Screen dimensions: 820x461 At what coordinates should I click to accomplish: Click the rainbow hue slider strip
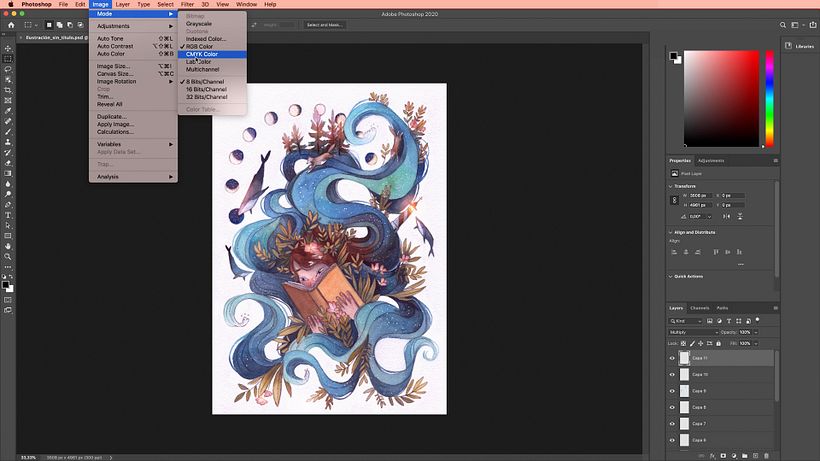click(x=770, y=99)
